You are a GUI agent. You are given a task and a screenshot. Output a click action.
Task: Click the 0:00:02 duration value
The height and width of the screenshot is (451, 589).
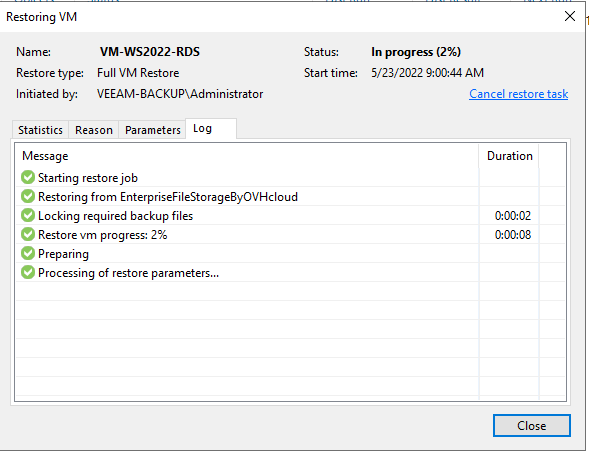[x=513, y=216]
